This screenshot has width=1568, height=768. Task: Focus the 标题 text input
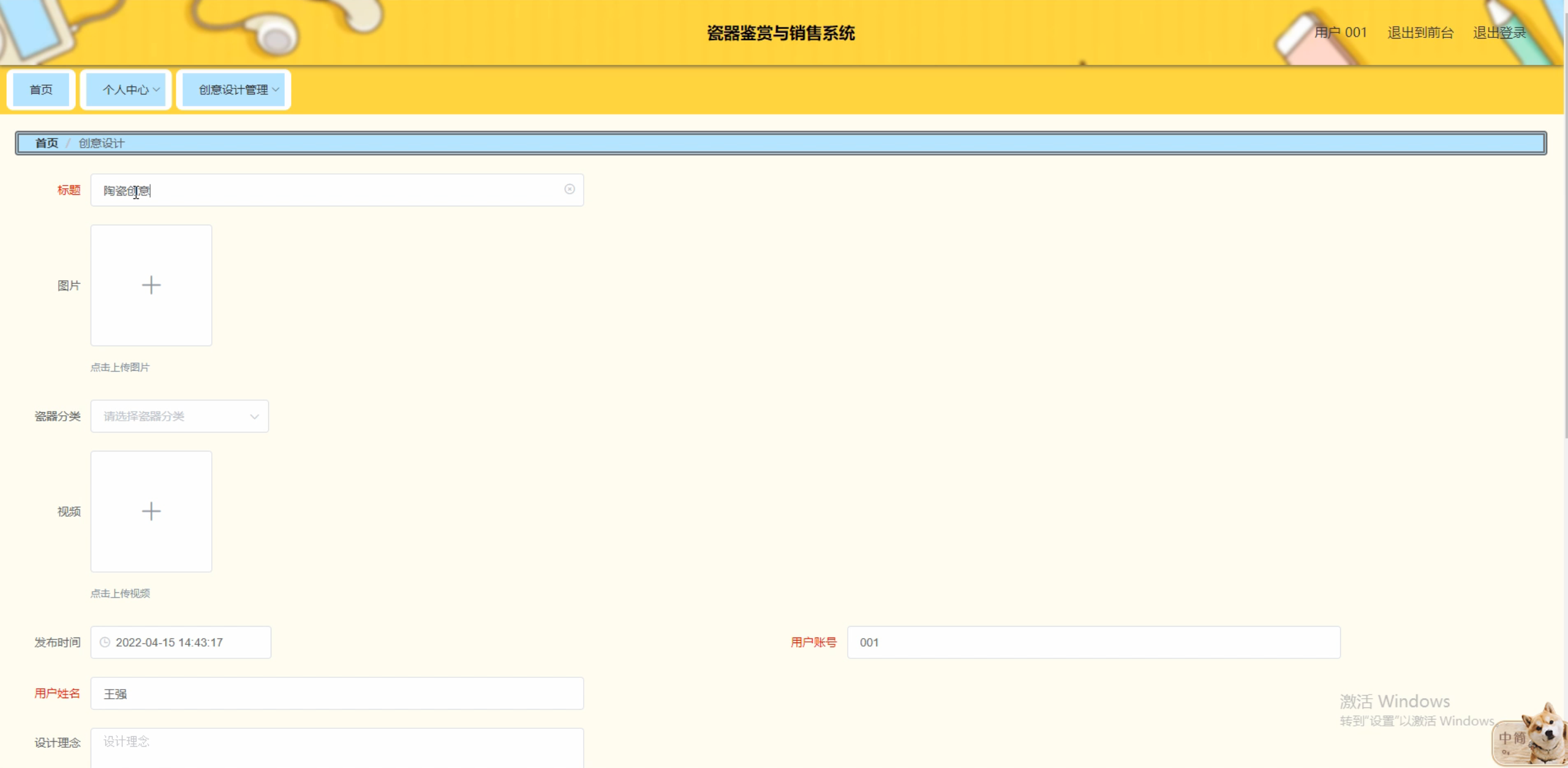337,190
